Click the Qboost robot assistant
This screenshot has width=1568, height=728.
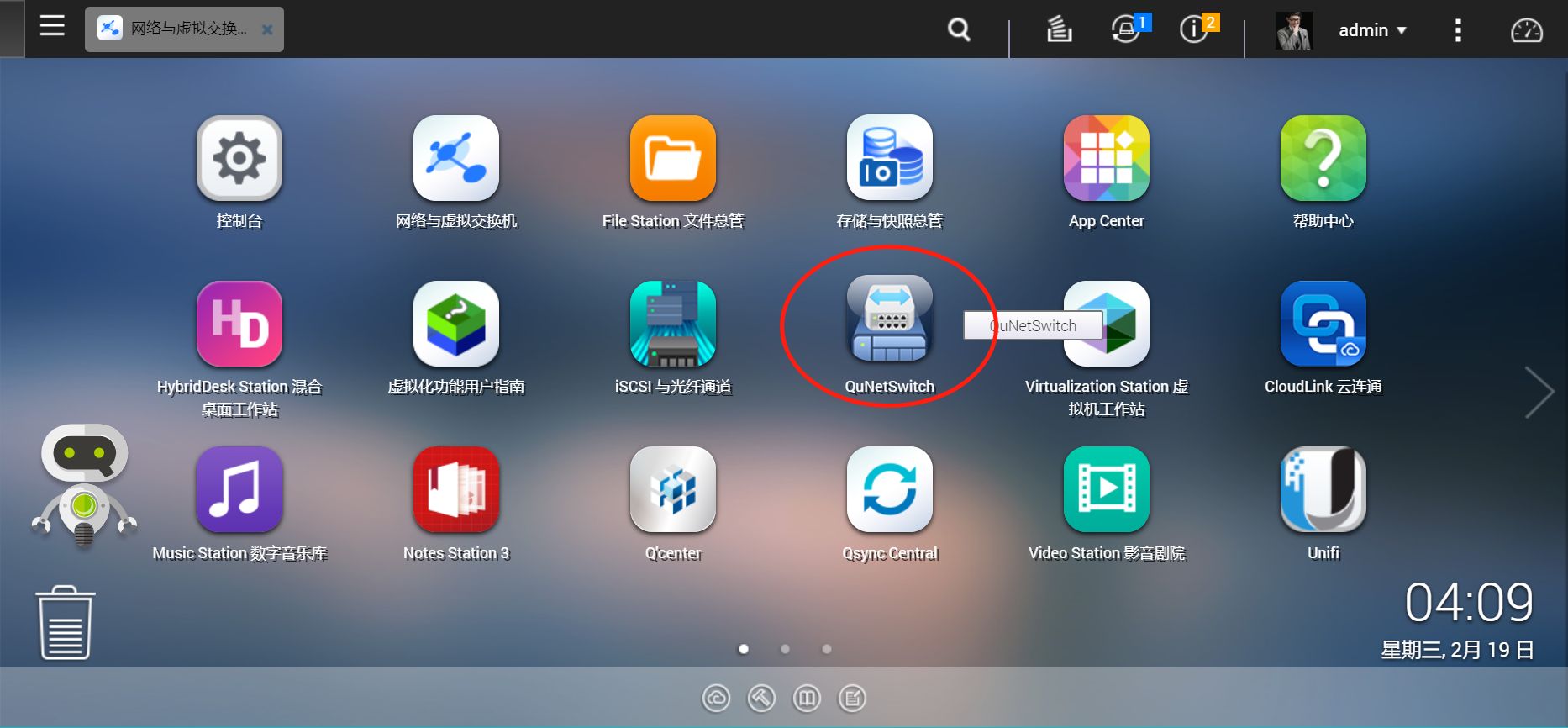pyautogui.click(x=84, y=486)
